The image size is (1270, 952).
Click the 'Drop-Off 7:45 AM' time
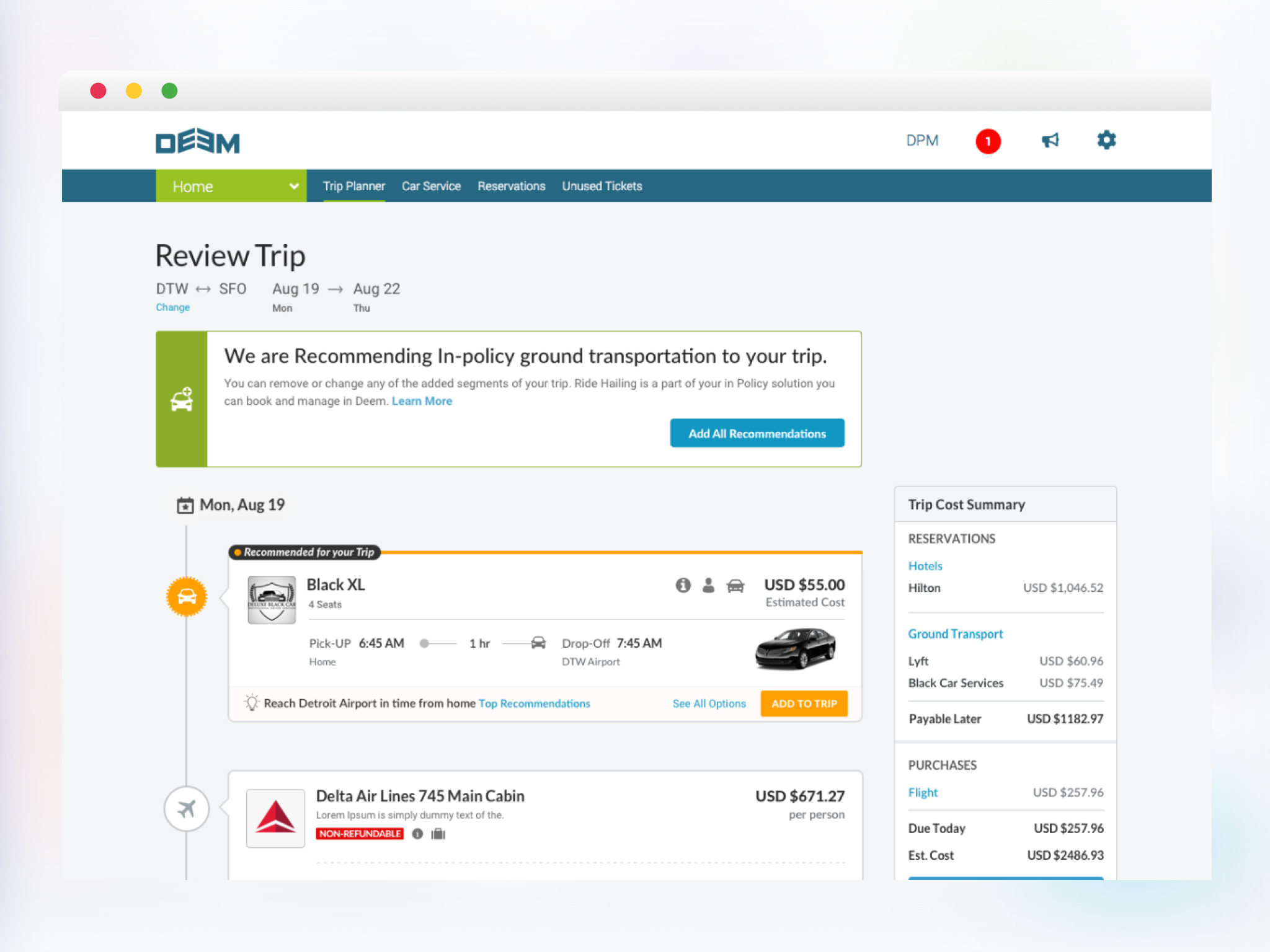point(612,643)
